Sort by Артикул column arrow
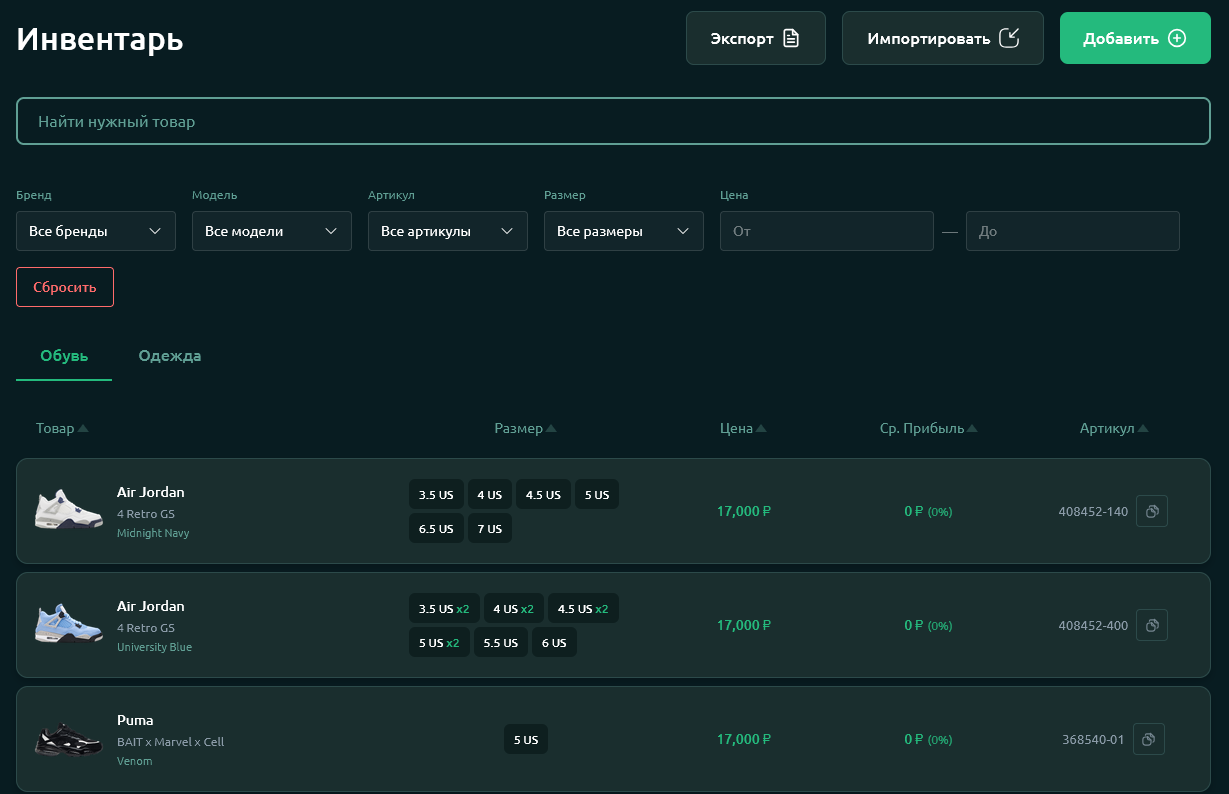 (x=1143, y=429)
